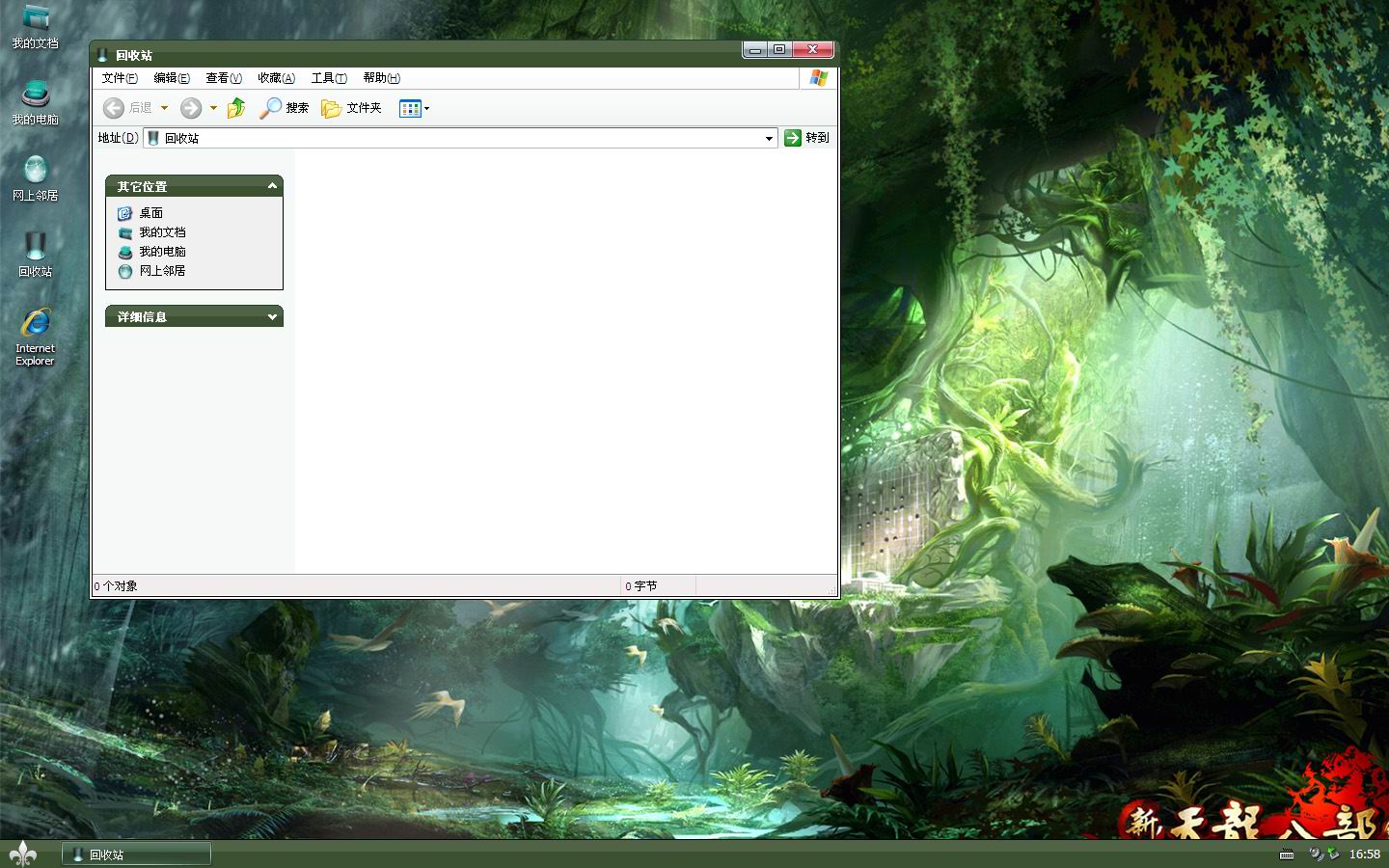Click the fleur-de-lis Start button

(22, 854)
